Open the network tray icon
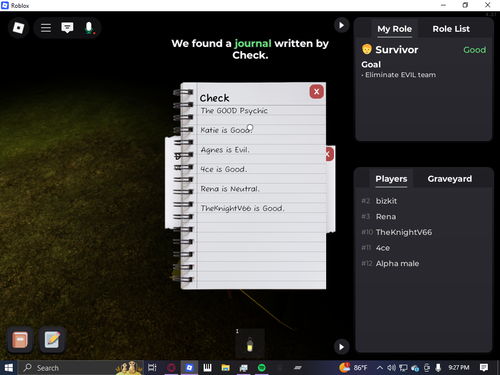 [403, 368]
